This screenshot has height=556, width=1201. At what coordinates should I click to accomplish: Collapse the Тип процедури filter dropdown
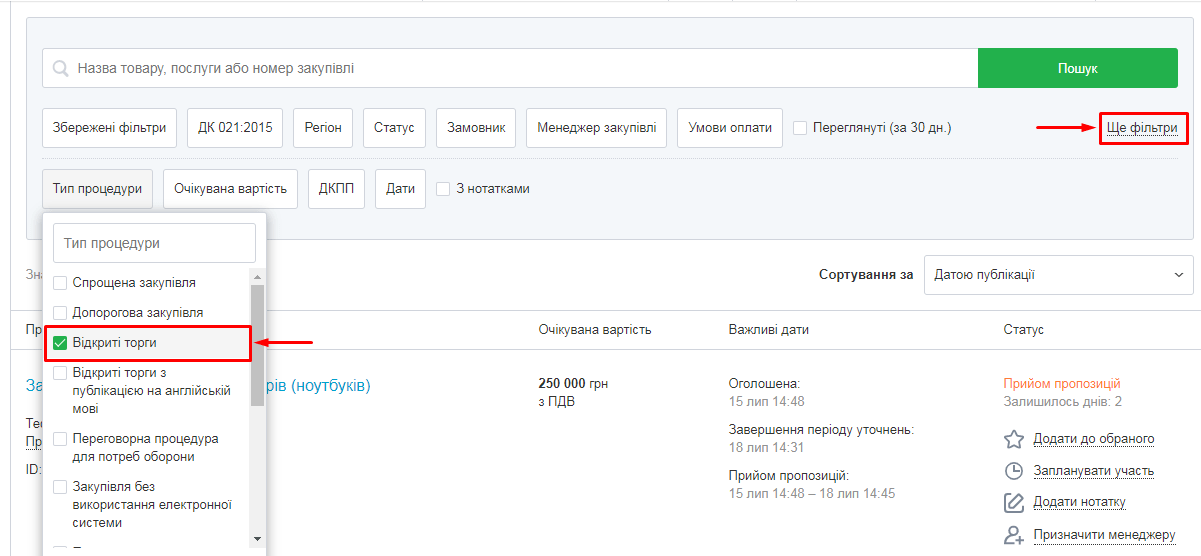pyautogui.click(x=97, y=189)
